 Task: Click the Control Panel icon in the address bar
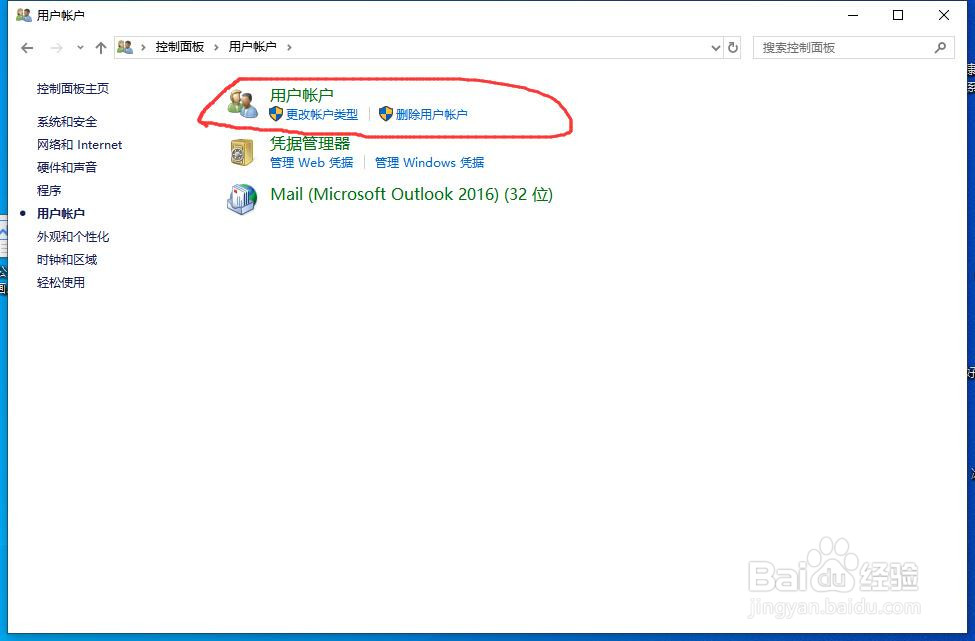click(x=124, y=46)
